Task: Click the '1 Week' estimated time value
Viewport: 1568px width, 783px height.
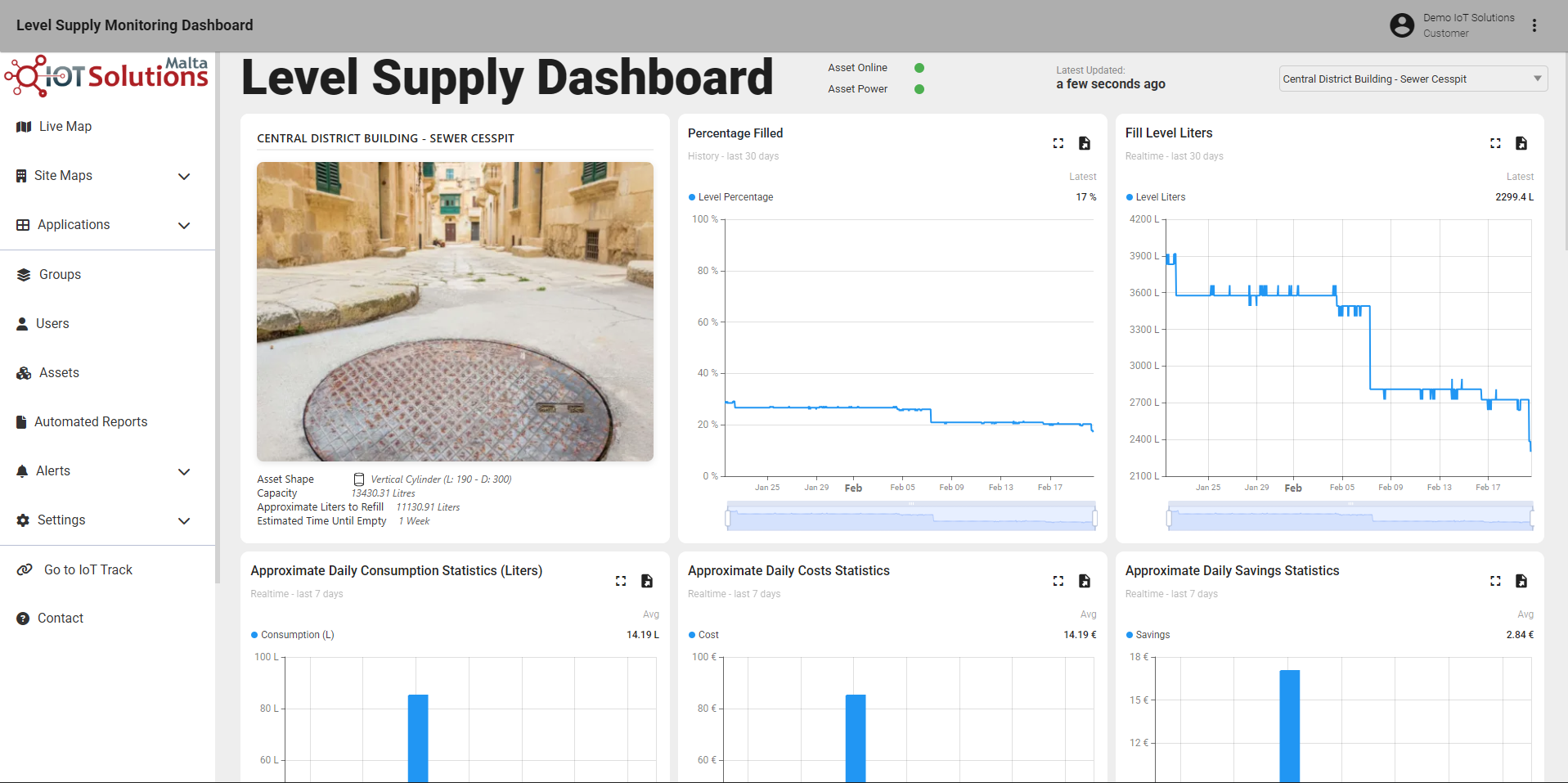Action: tap(414, 521)
